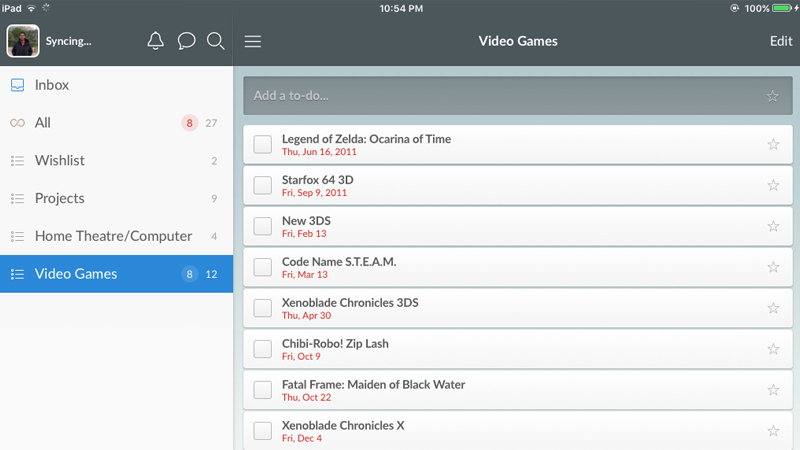Image resolution: width=800 pixels, height=450 pixels.
Task: Click list icon beside Home Theatre/Computer
Action: pyautogui.click(x=17, y=236)
